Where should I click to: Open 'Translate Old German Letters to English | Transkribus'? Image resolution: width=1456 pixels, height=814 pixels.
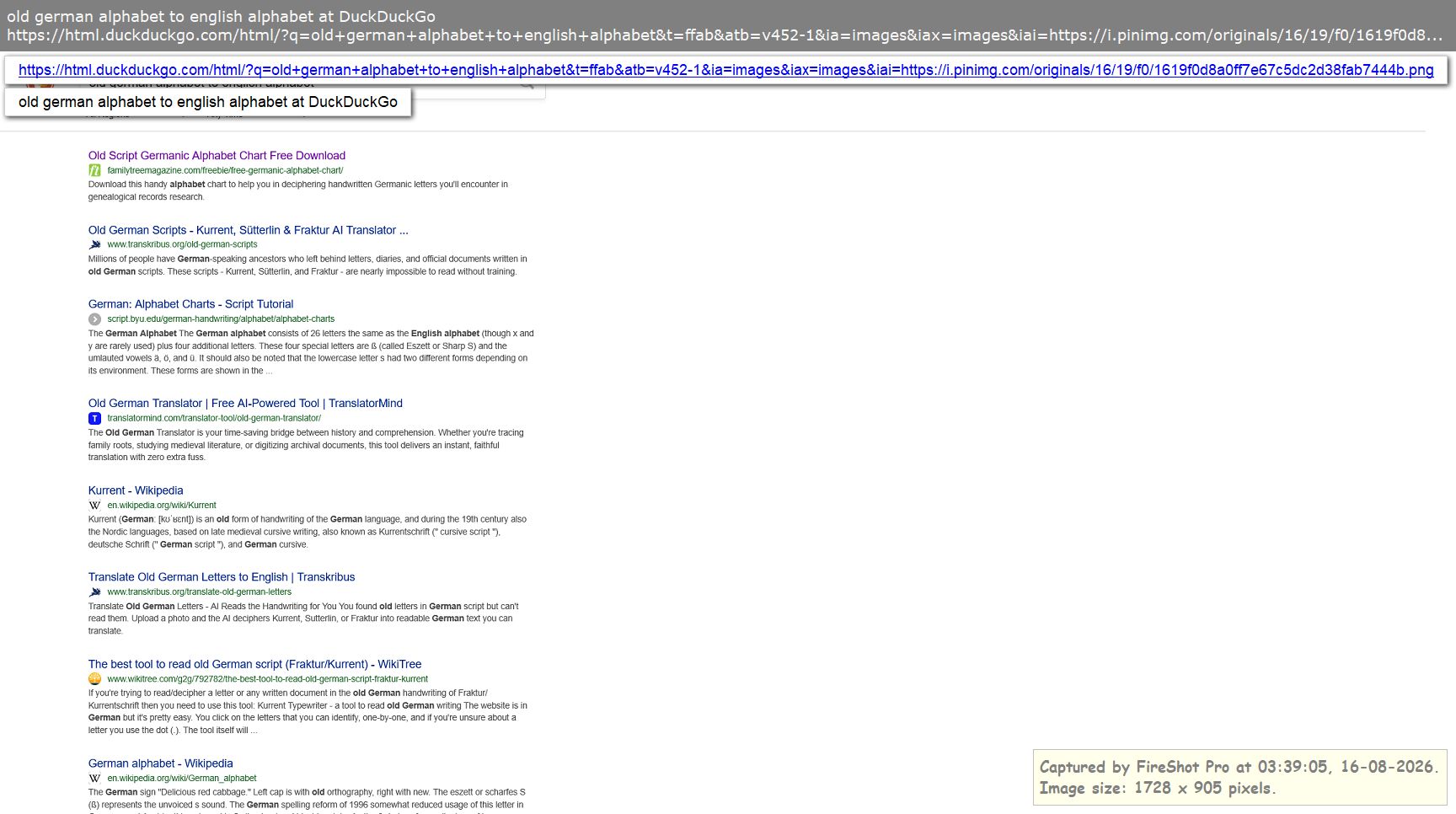coord(222,577)
